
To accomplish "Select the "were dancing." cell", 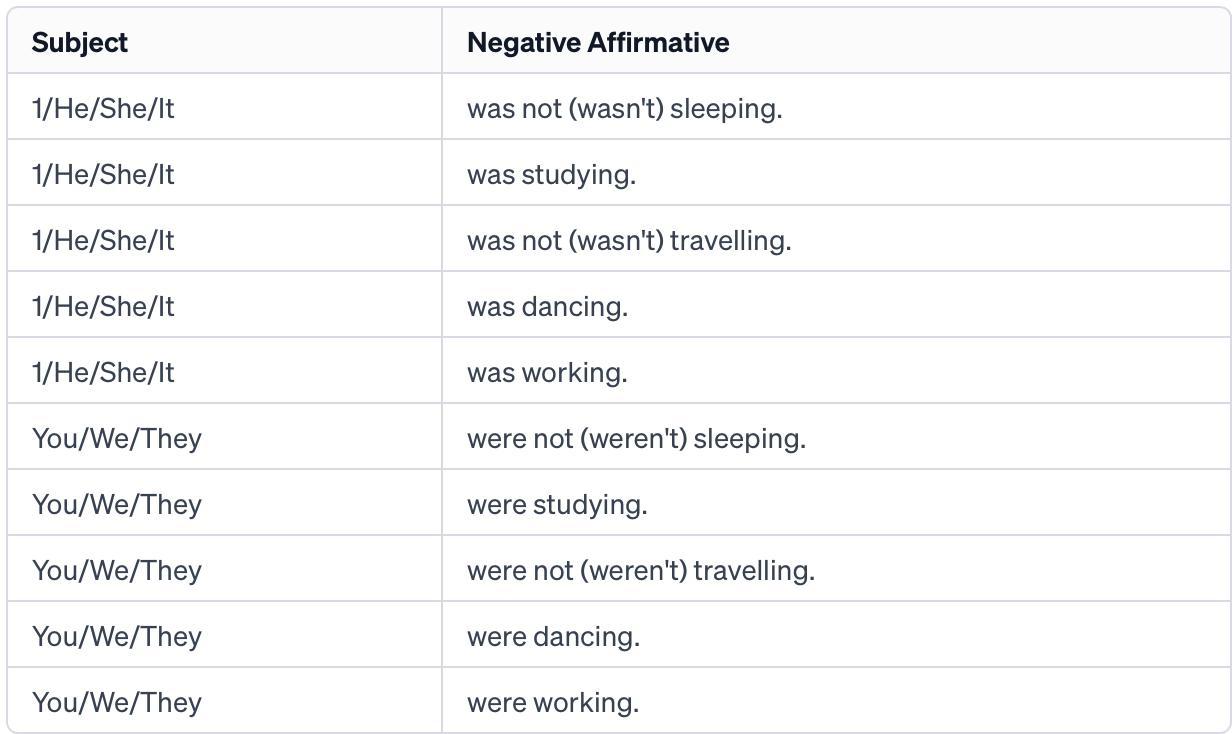I will 553,636.
